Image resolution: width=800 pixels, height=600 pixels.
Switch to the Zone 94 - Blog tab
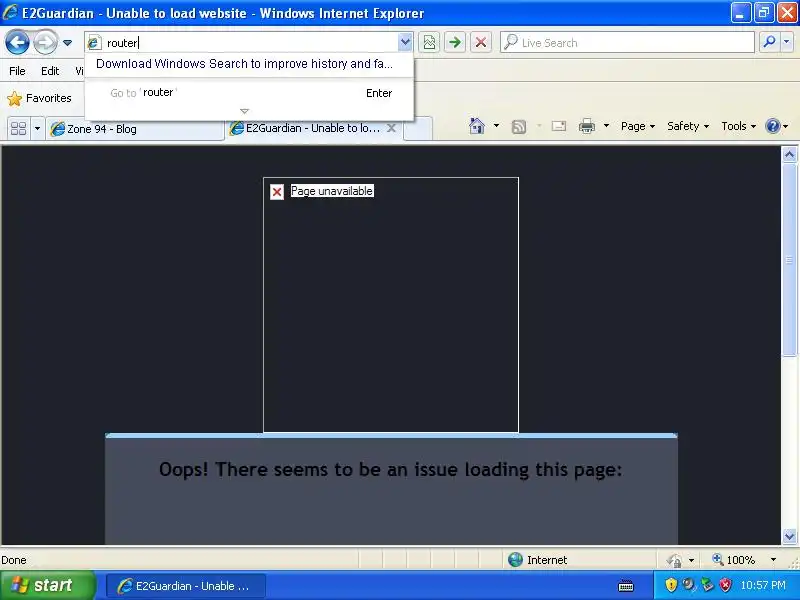135,129
